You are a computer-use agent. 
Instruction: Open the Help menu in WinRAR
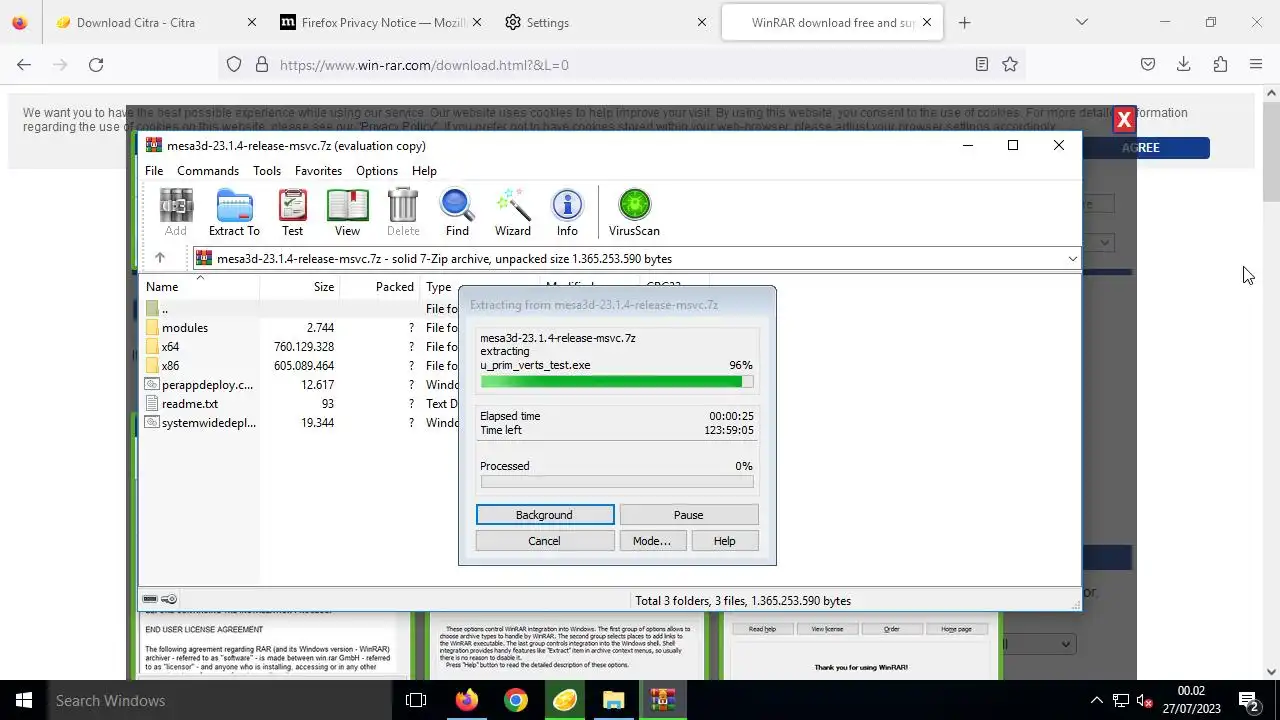click(424, 171)
